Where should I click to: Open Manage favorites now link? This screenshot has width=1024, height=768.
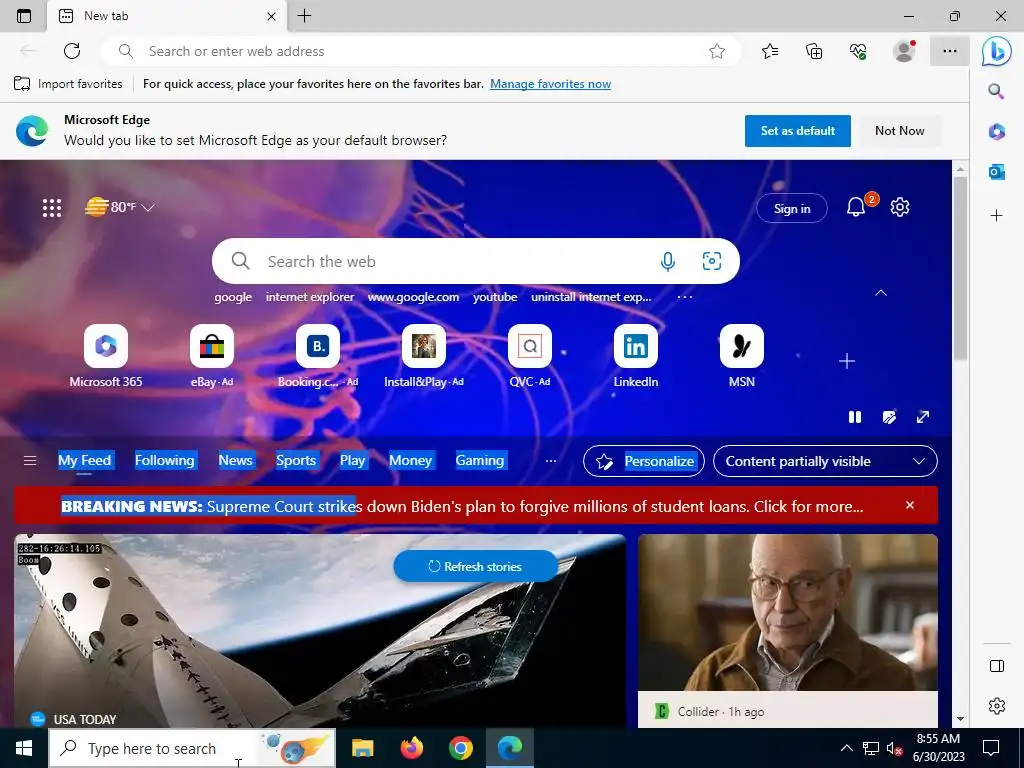(551, 84)
